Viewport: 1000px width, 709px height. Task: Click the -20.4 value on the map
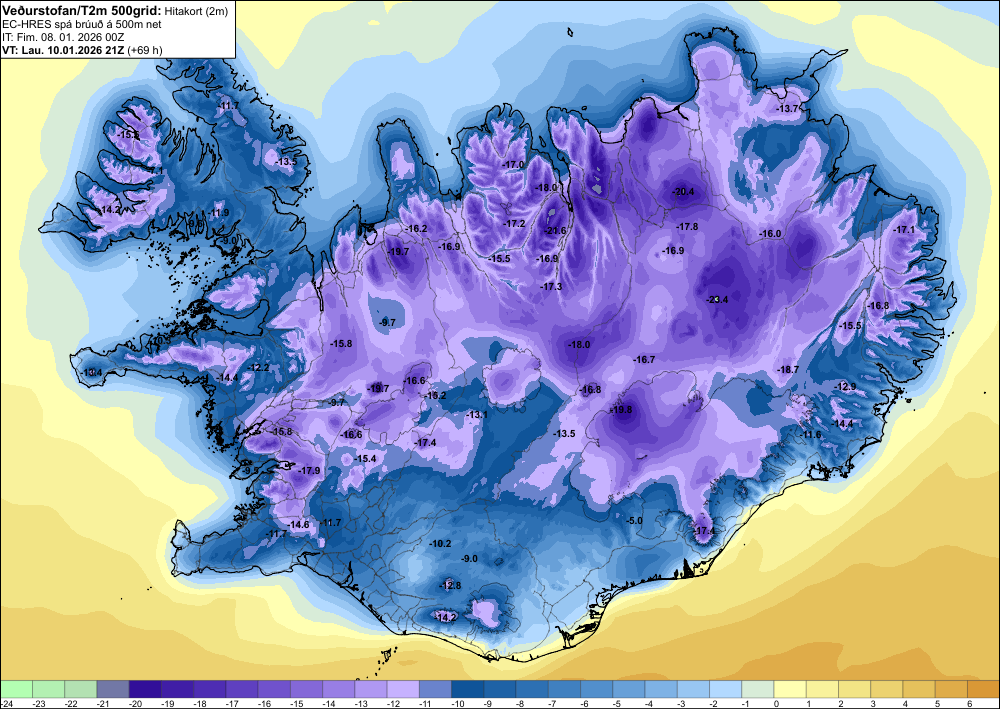click(684, 192)
